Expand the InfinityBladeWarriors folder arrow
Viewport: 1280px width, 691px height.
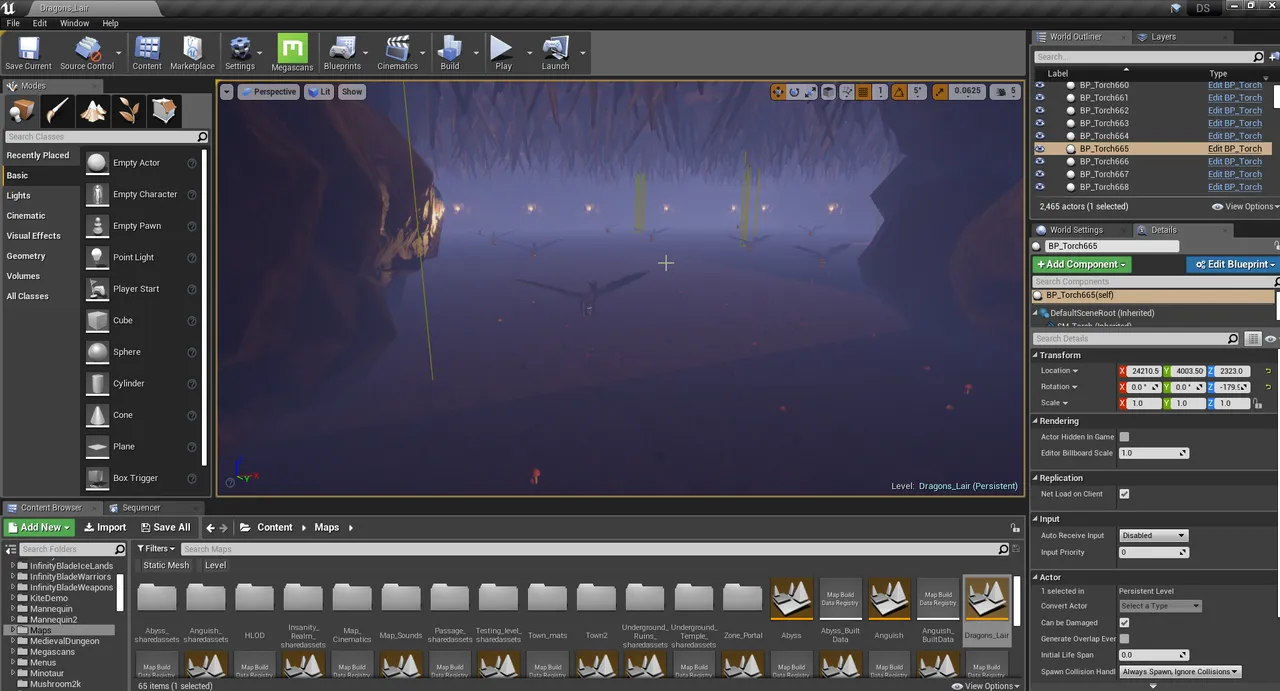click(14, 577)
